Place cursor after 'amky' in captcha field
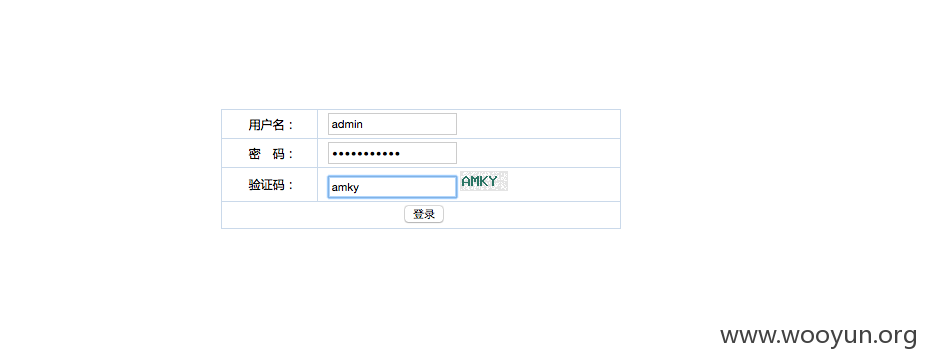The image size is (926, 364). (361, 187)
